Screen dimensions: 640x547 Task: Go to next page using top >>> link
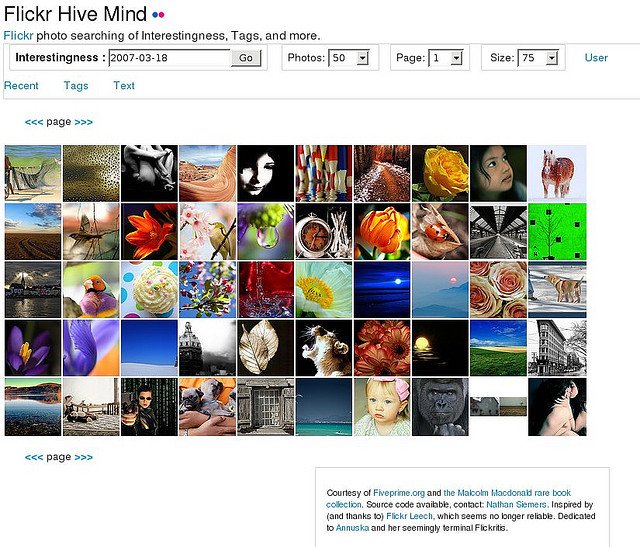coord(84,122)
